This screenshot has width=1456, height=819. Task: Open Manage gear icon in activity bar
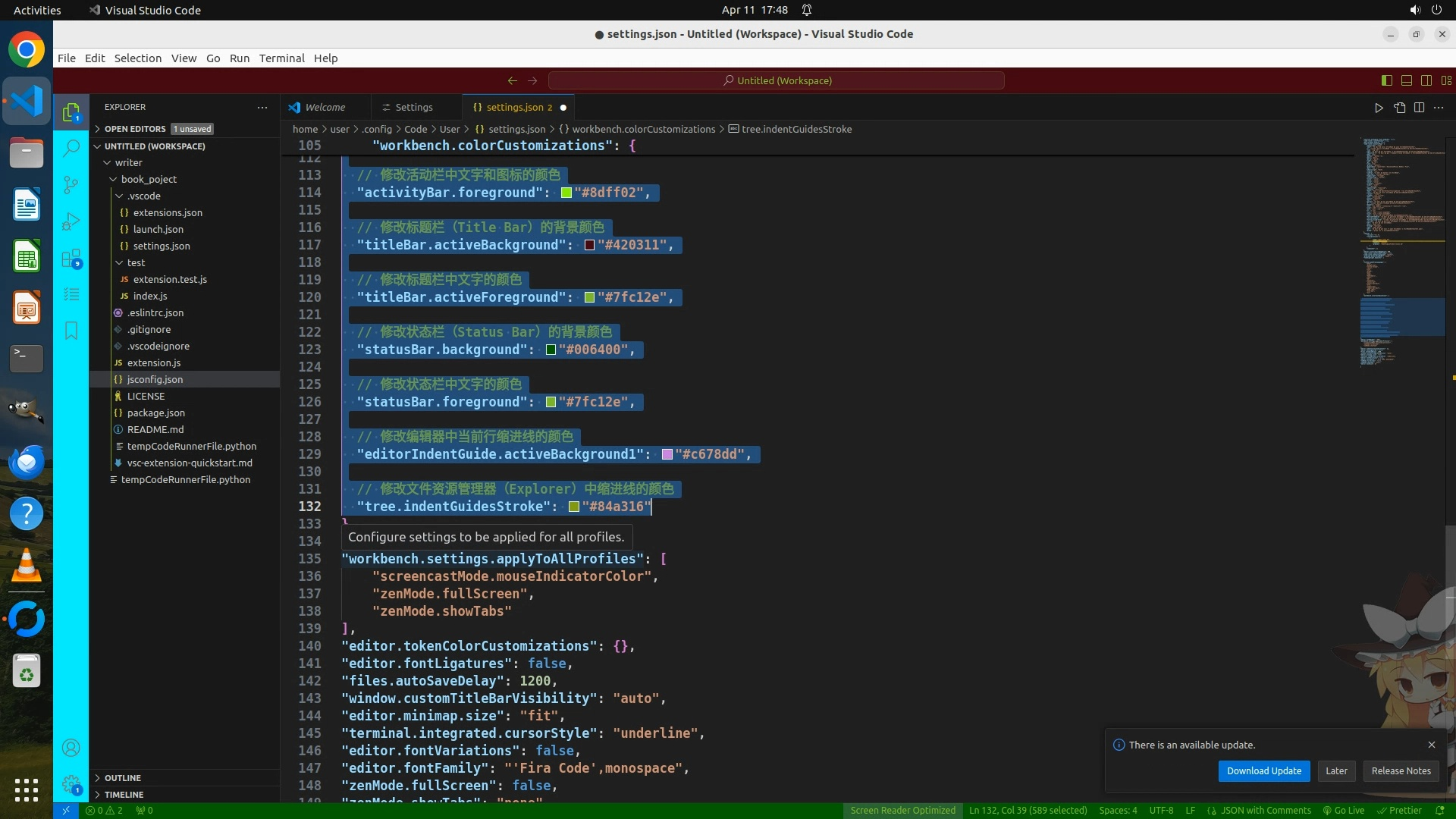71,784
